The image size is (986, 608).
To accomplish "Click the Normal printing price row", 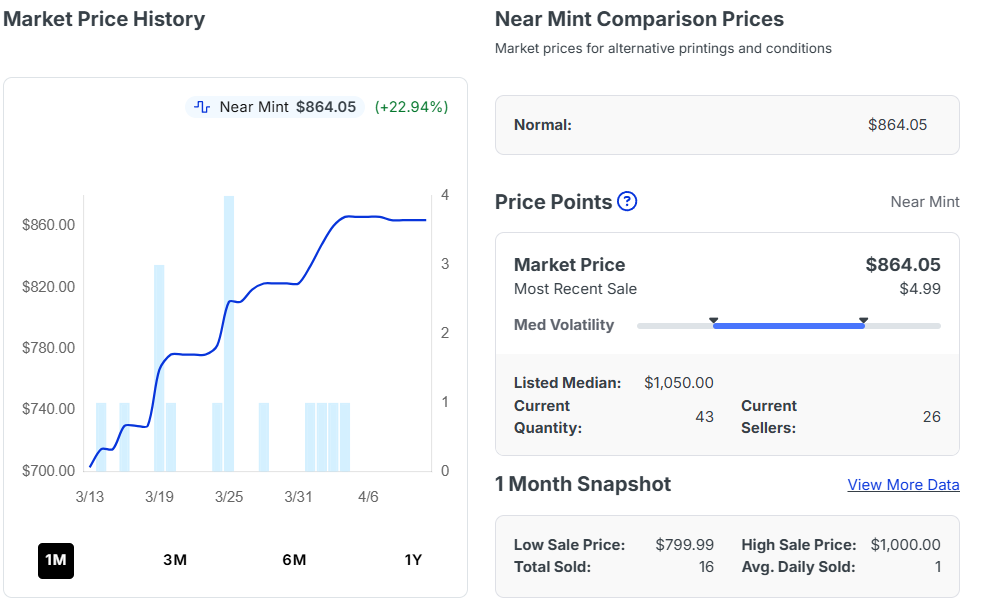I will coord(727,125).
